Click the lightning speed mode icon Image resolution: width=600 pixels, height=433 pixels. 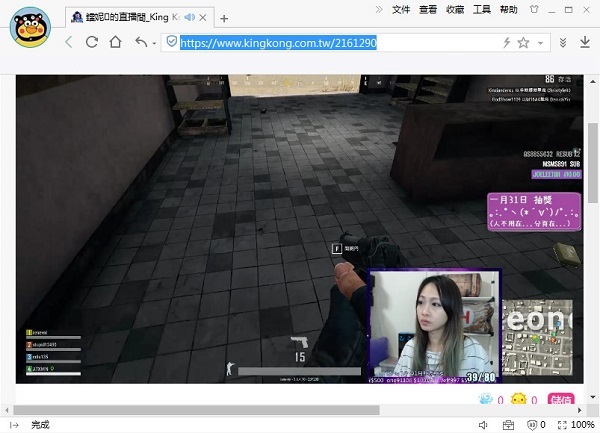[x=506, y=43]
